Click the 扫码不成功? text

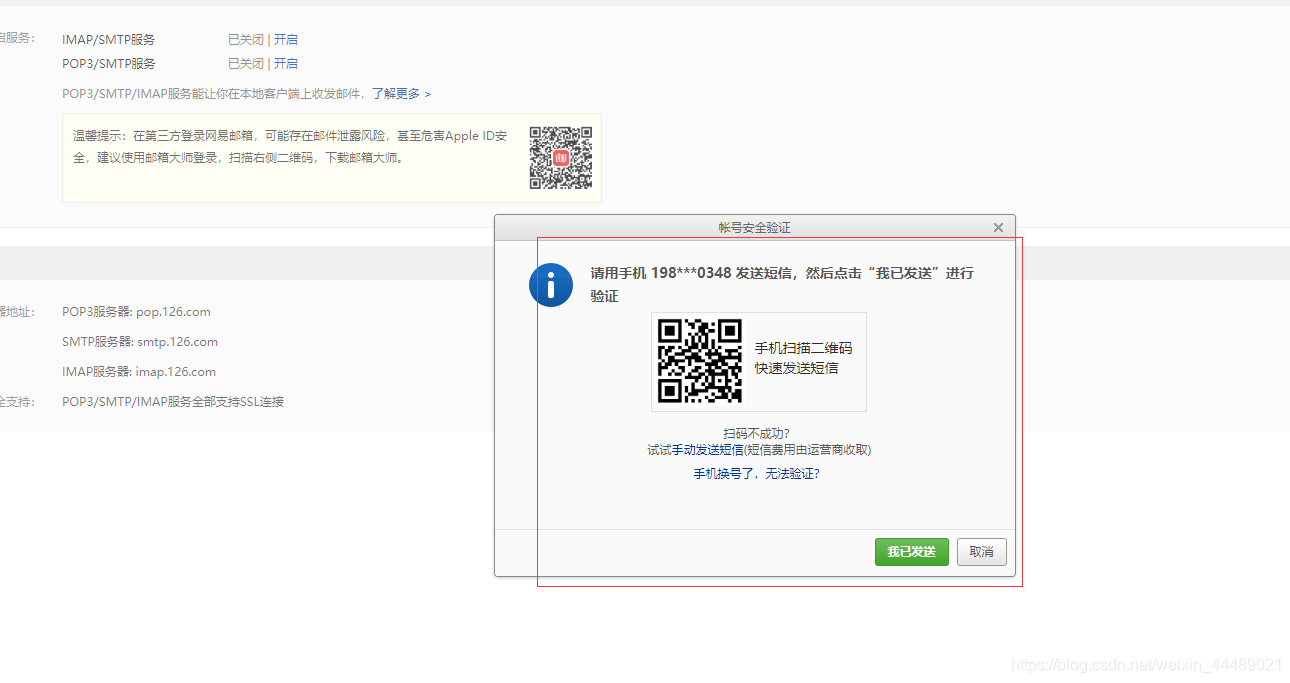click(x=757, y=434)
